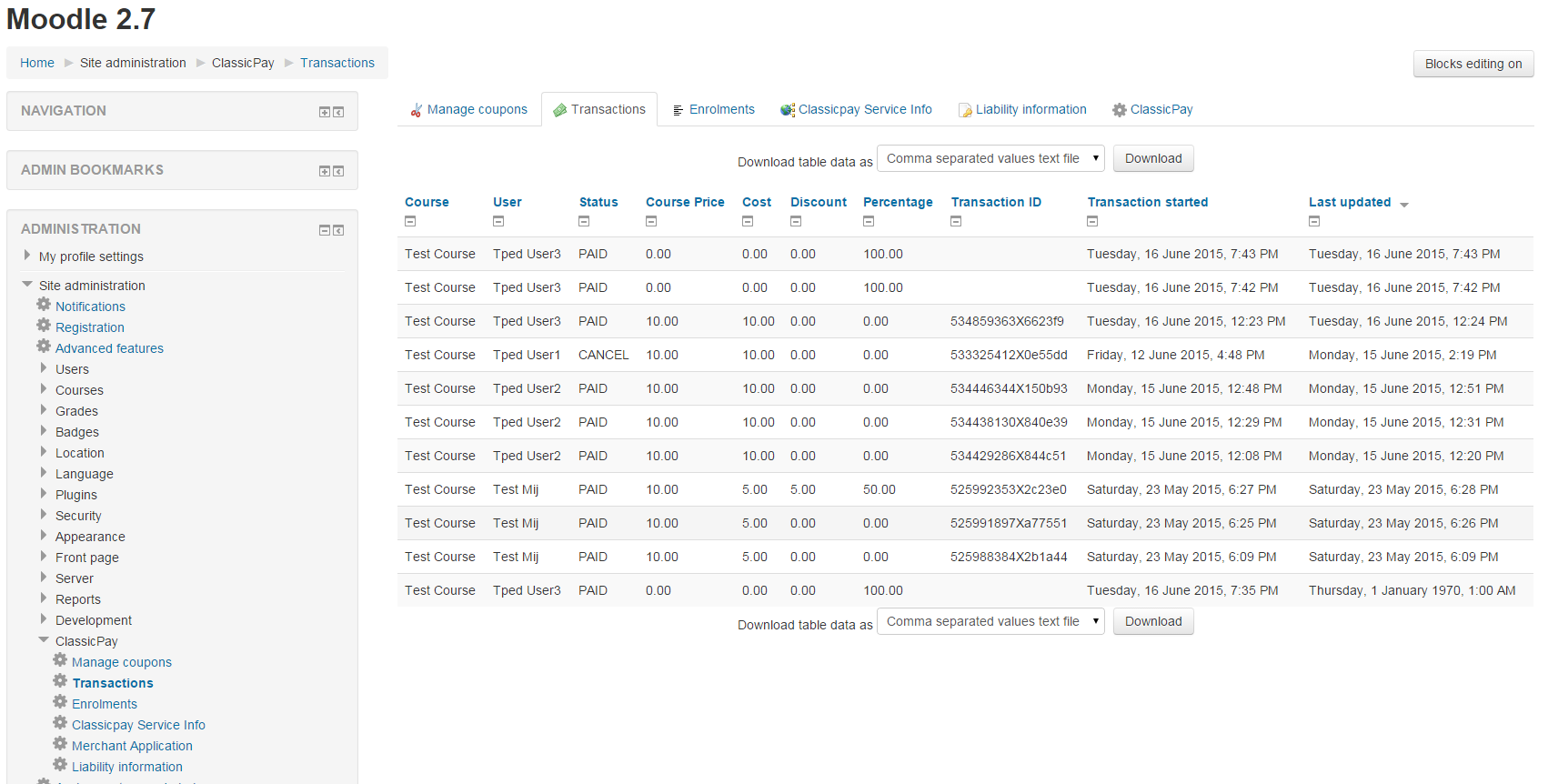Click the Thursday, 1 January 1970 date cell

(1412, 590)
